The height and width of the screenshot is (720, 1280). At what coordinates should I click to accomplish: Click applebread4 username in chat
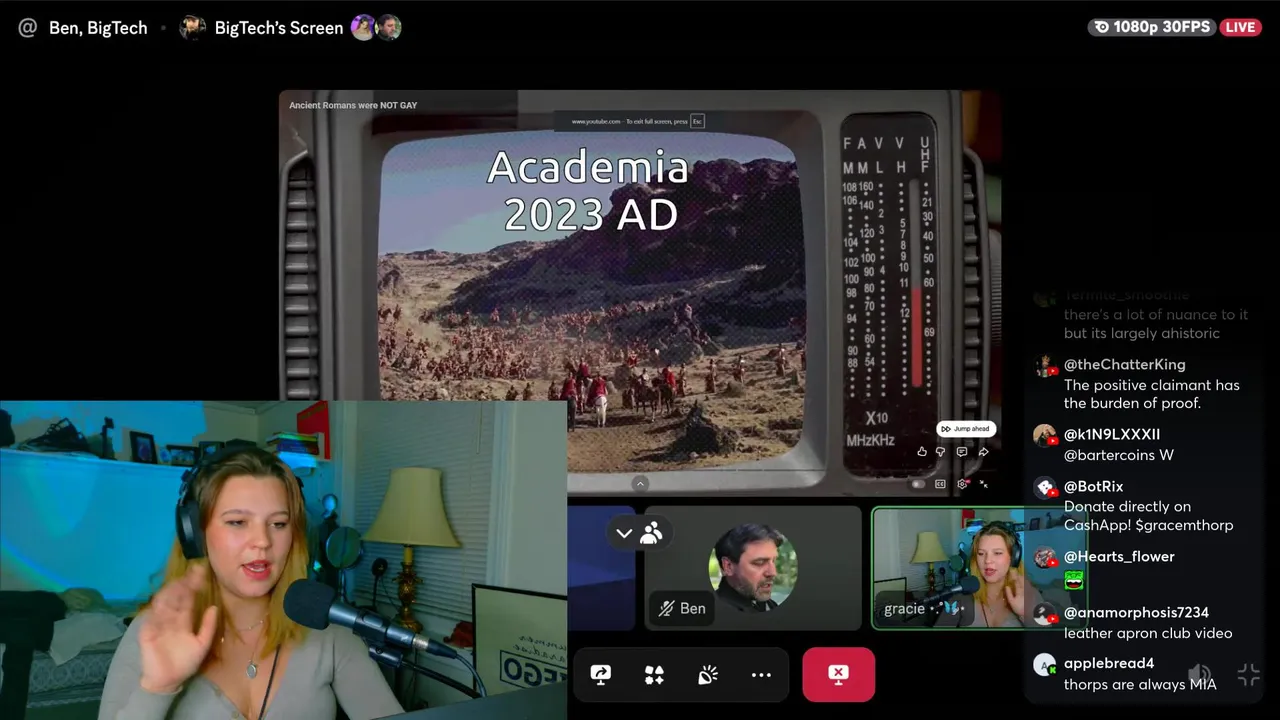coord(1109,663)
